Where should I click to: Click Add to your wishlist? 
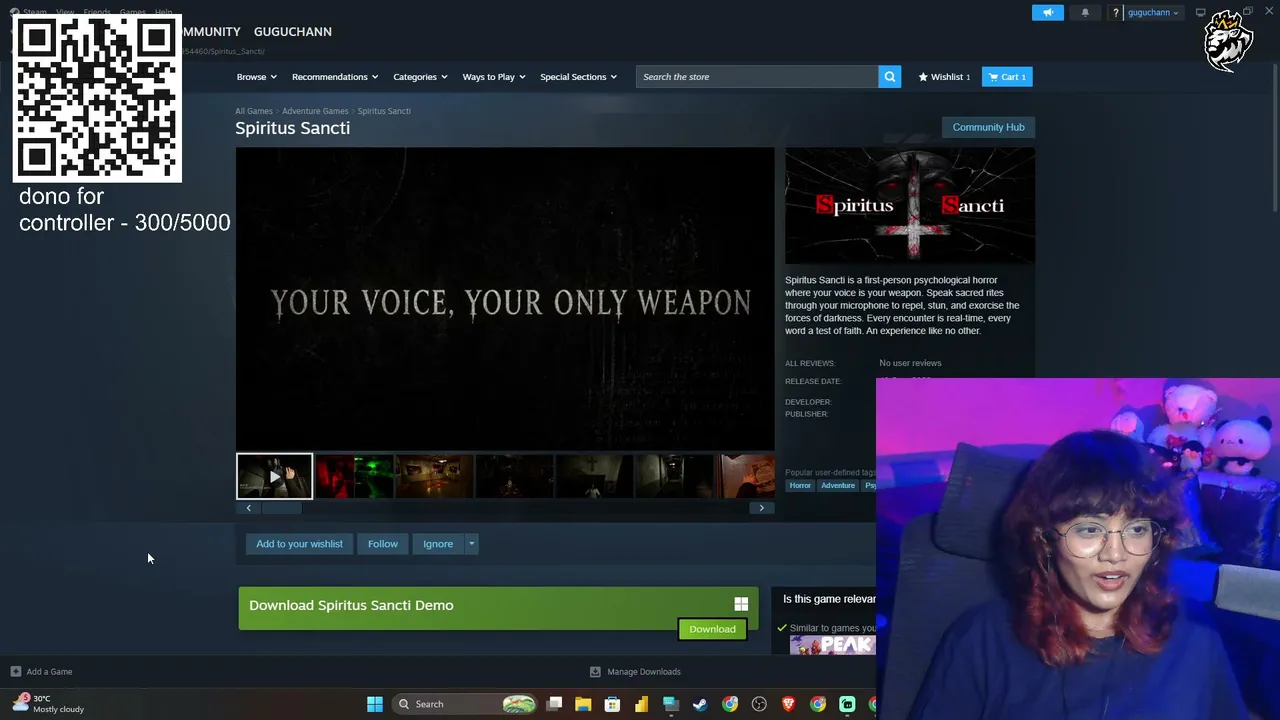click(299, 544)
